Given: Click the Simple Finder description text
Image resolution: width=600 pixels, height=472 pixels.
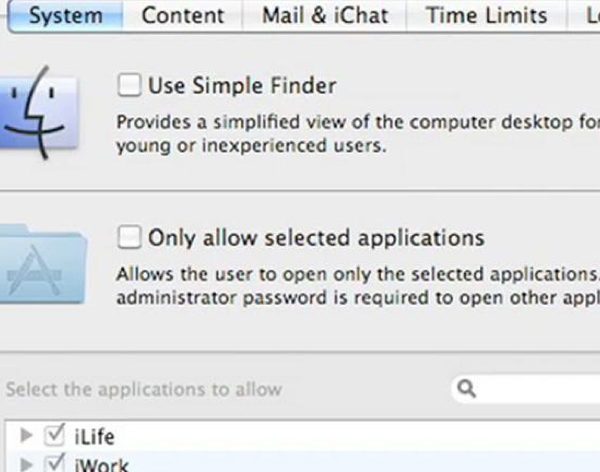Looking at the screenshot, I should (350, 133).
